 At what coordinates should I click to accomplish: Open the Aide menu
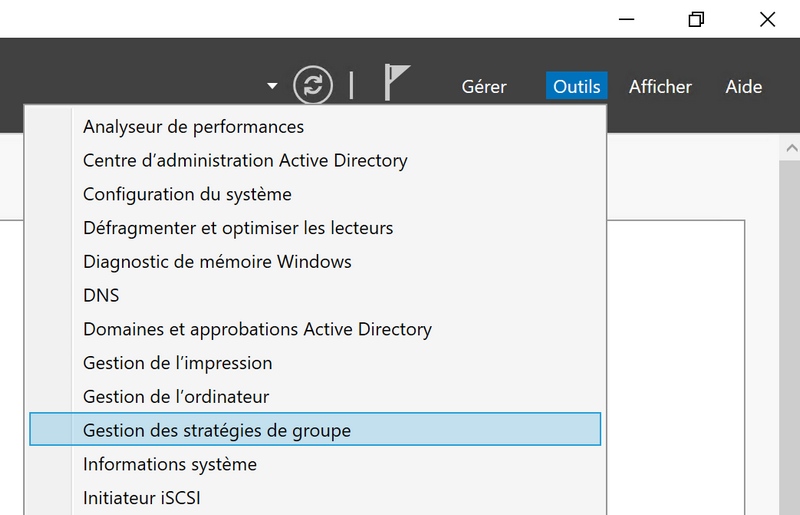point(744,87)
